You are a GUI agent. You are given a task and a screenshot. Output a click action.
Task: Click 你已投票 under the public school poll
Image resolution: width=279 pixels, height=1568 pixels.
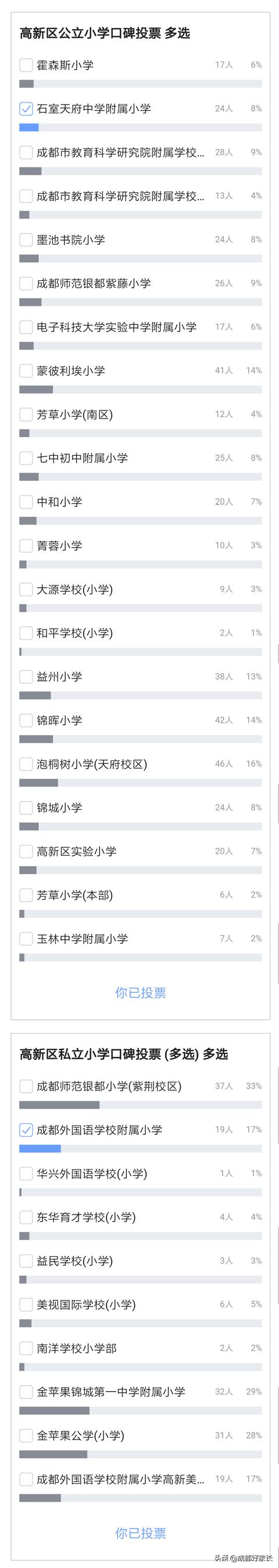coord(141,993)
